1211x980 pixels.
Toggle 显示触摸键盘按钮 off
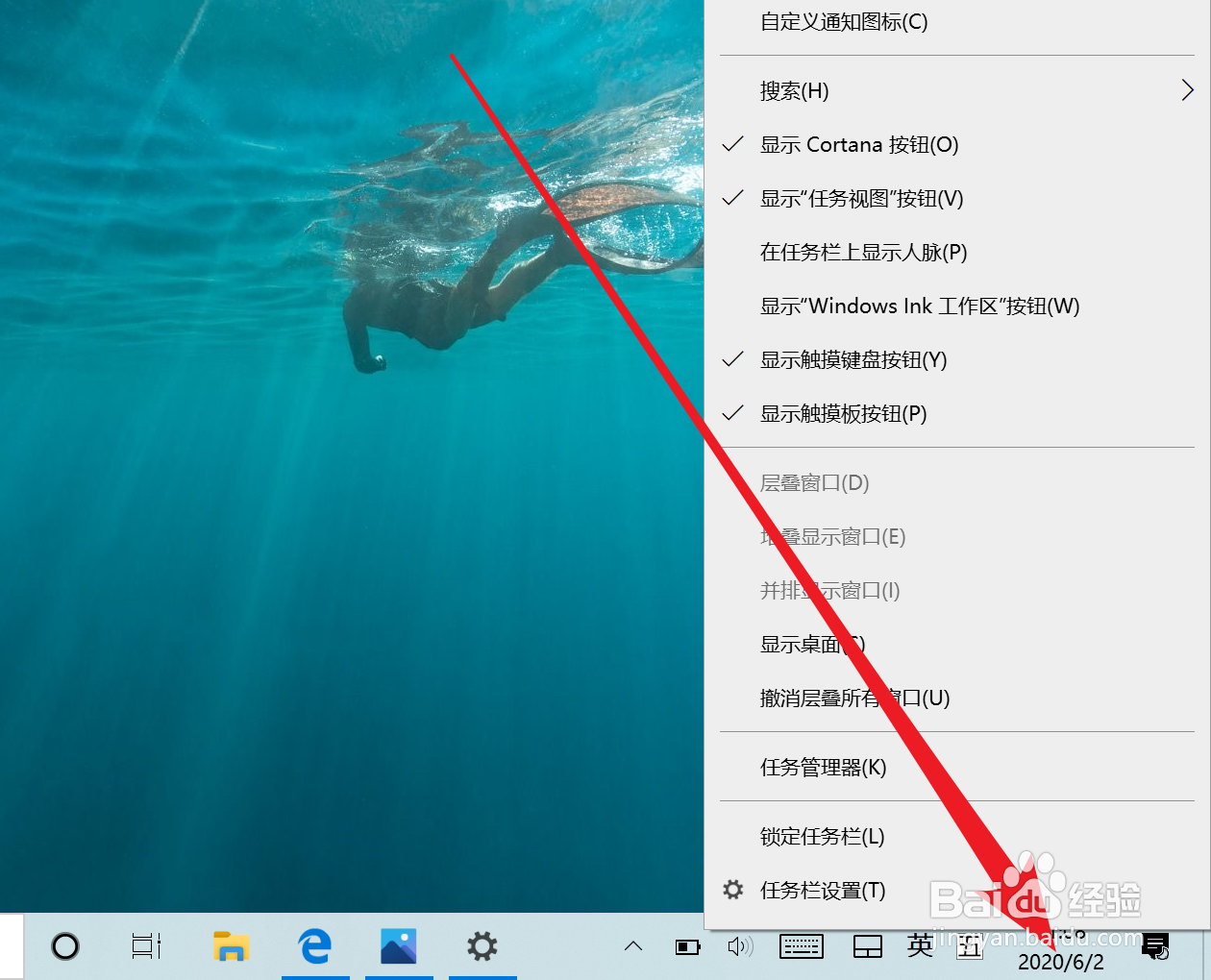(x=852, y=360)
